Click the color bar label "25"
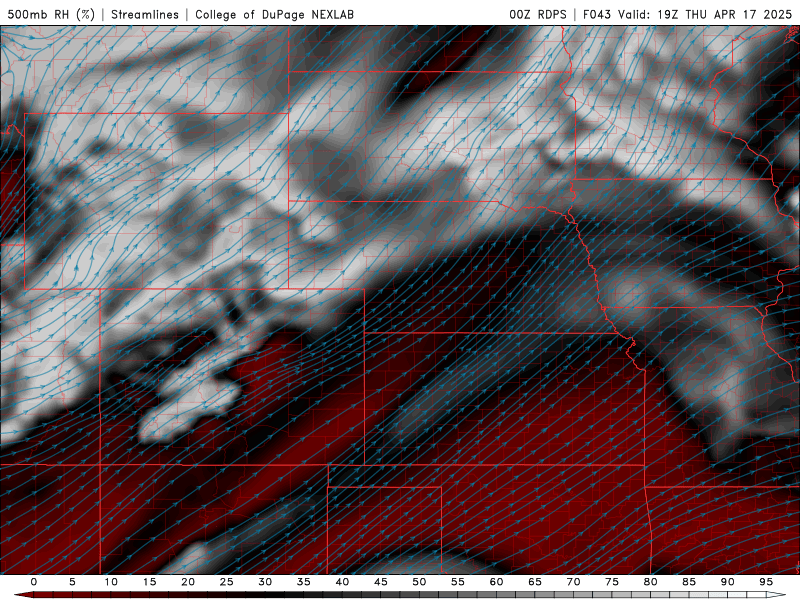800x600 pixels. (227, 582)
